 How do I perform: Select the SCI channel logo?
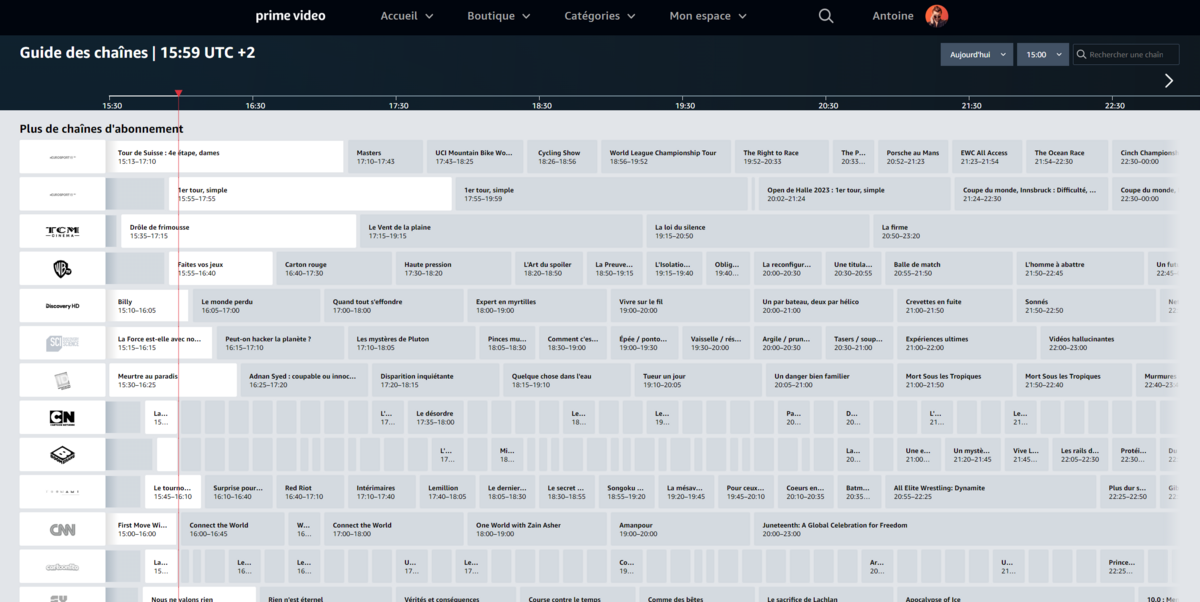click(x=62, y=342)
